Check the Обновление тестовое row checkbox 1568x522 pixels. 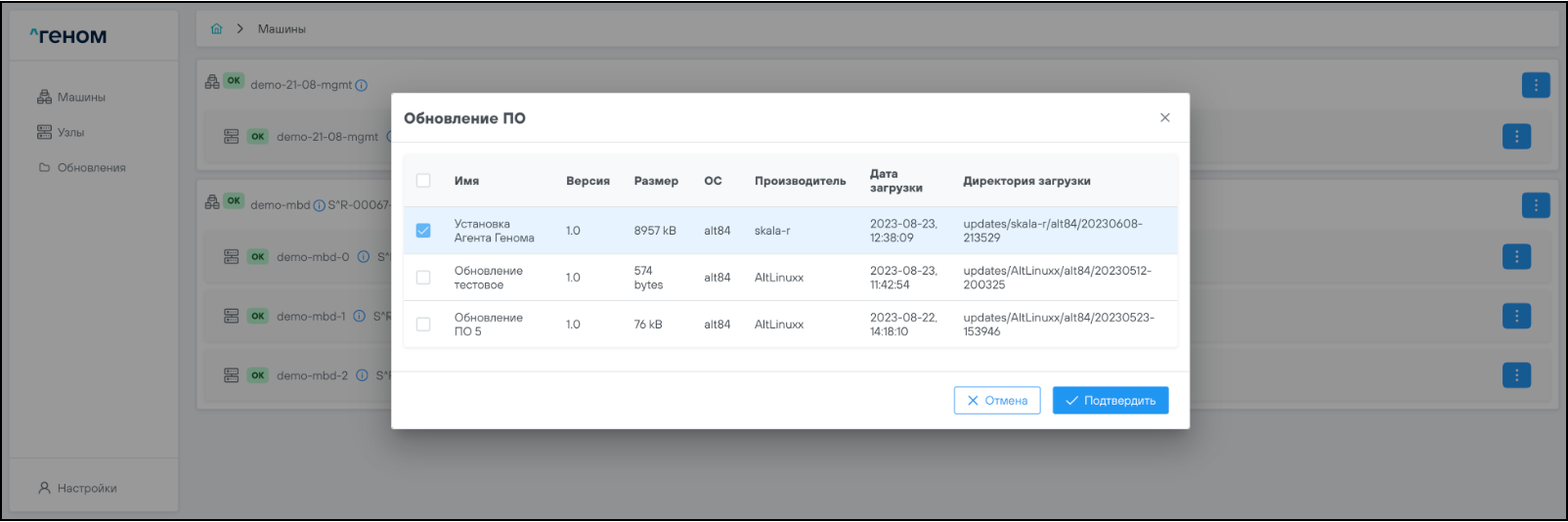423,278
